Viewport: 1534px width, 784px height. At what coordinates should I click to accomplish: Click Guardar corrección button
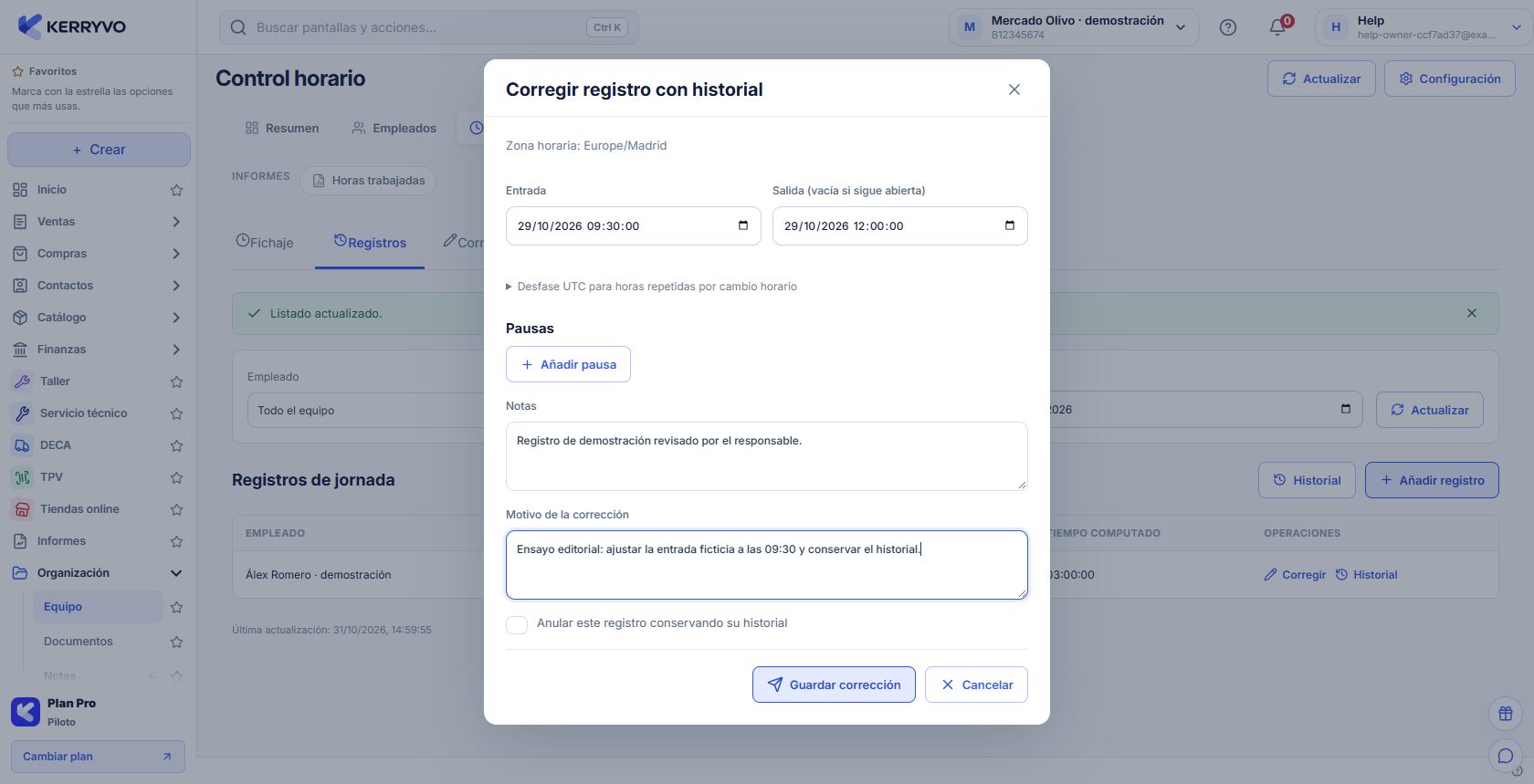coord(834,685)
